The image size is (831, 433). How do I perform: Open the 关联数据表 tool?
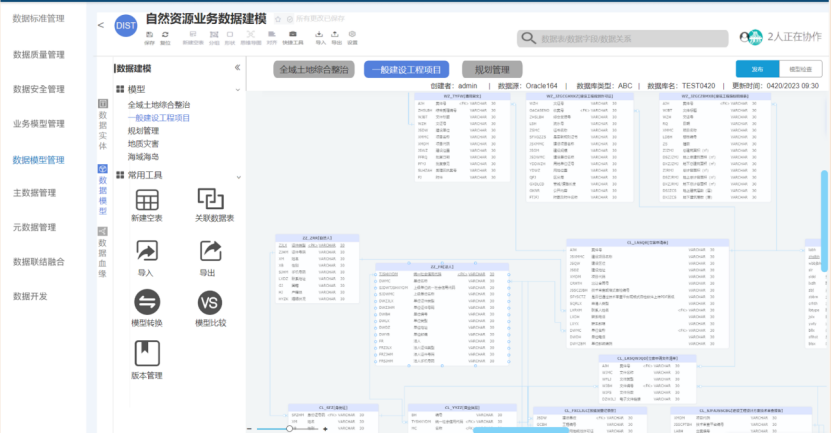coord(210,200)
